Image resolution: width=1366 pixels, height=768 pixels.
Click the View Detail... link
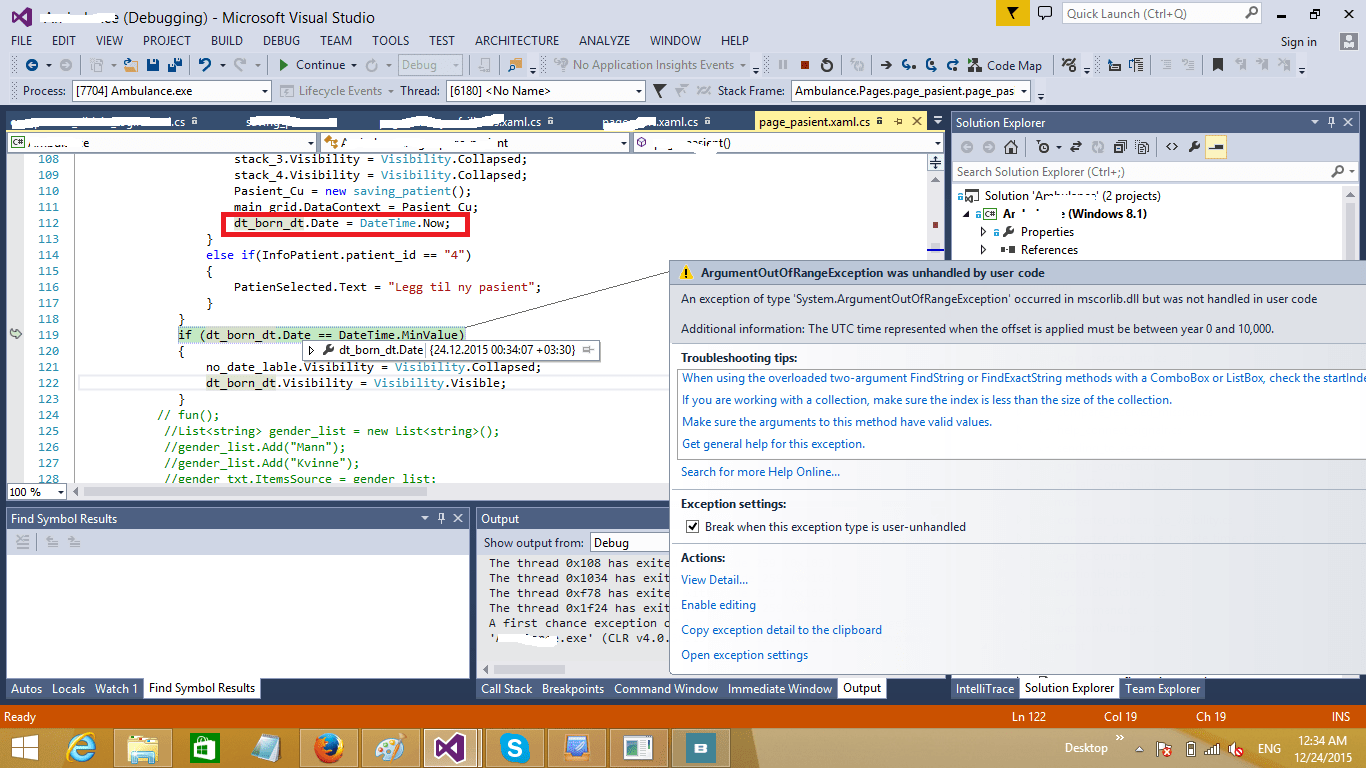(714, 580)
